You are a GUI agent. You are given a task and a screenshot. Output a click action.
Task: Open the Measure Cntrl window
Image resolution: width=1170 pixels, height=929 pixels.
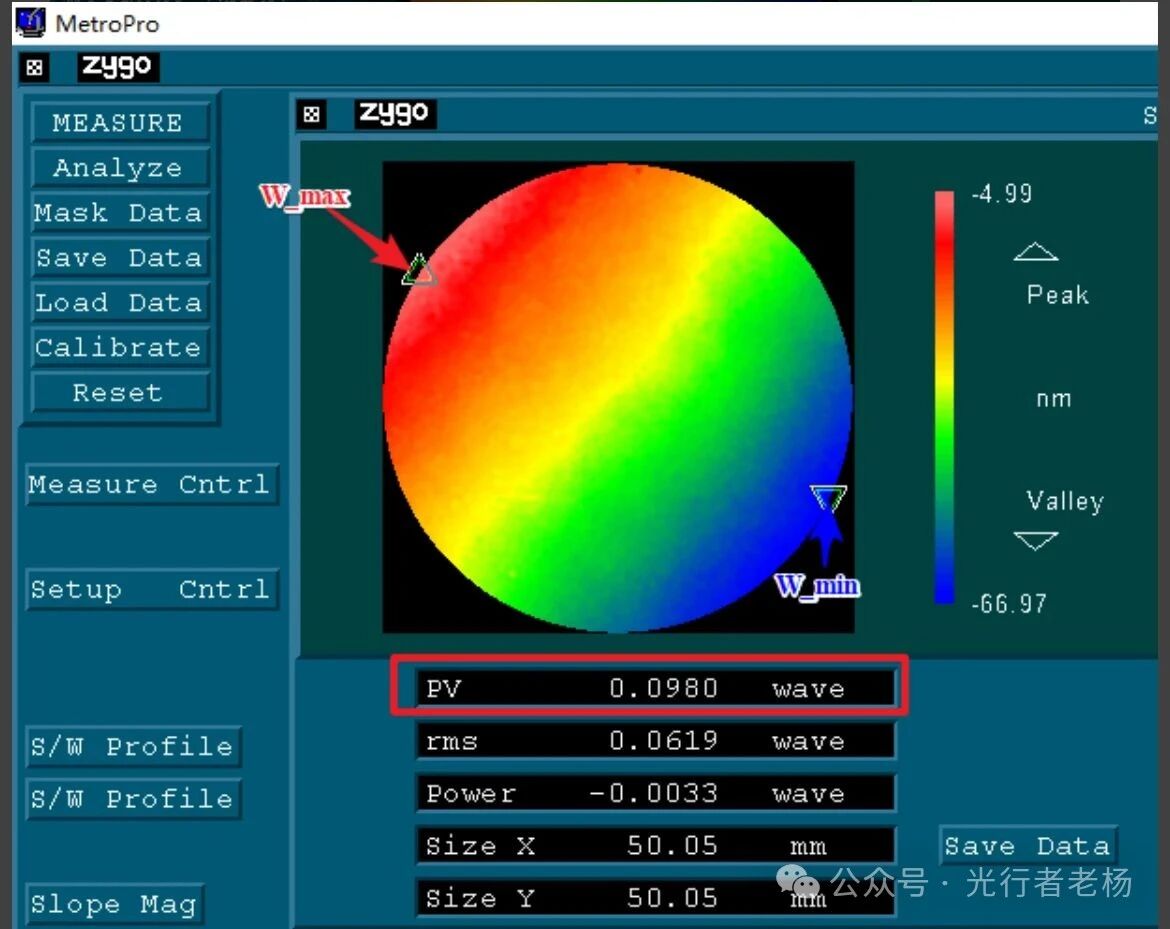(149, 485)
